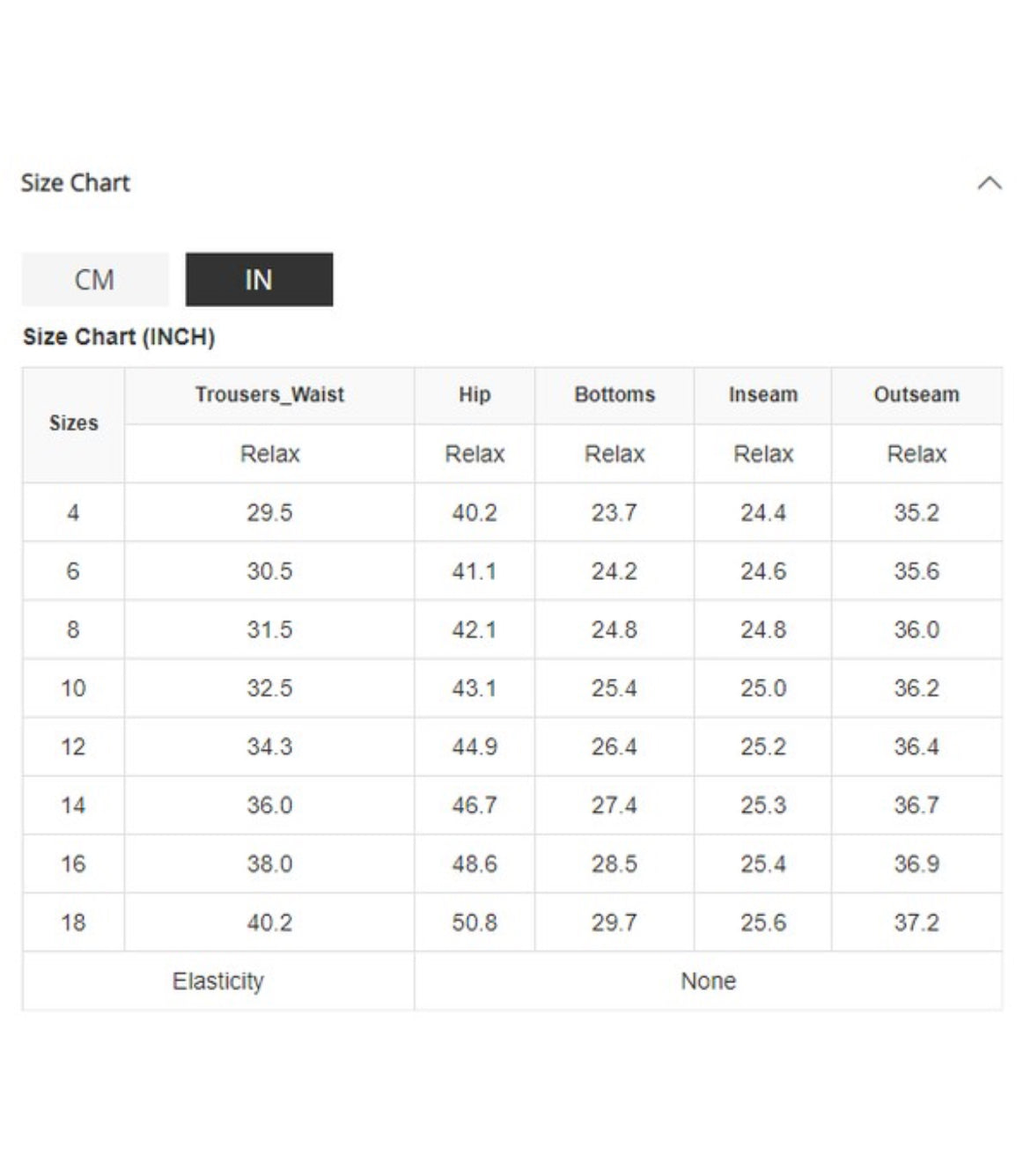Collapse the Size Chart section chevron

(990, 183)
